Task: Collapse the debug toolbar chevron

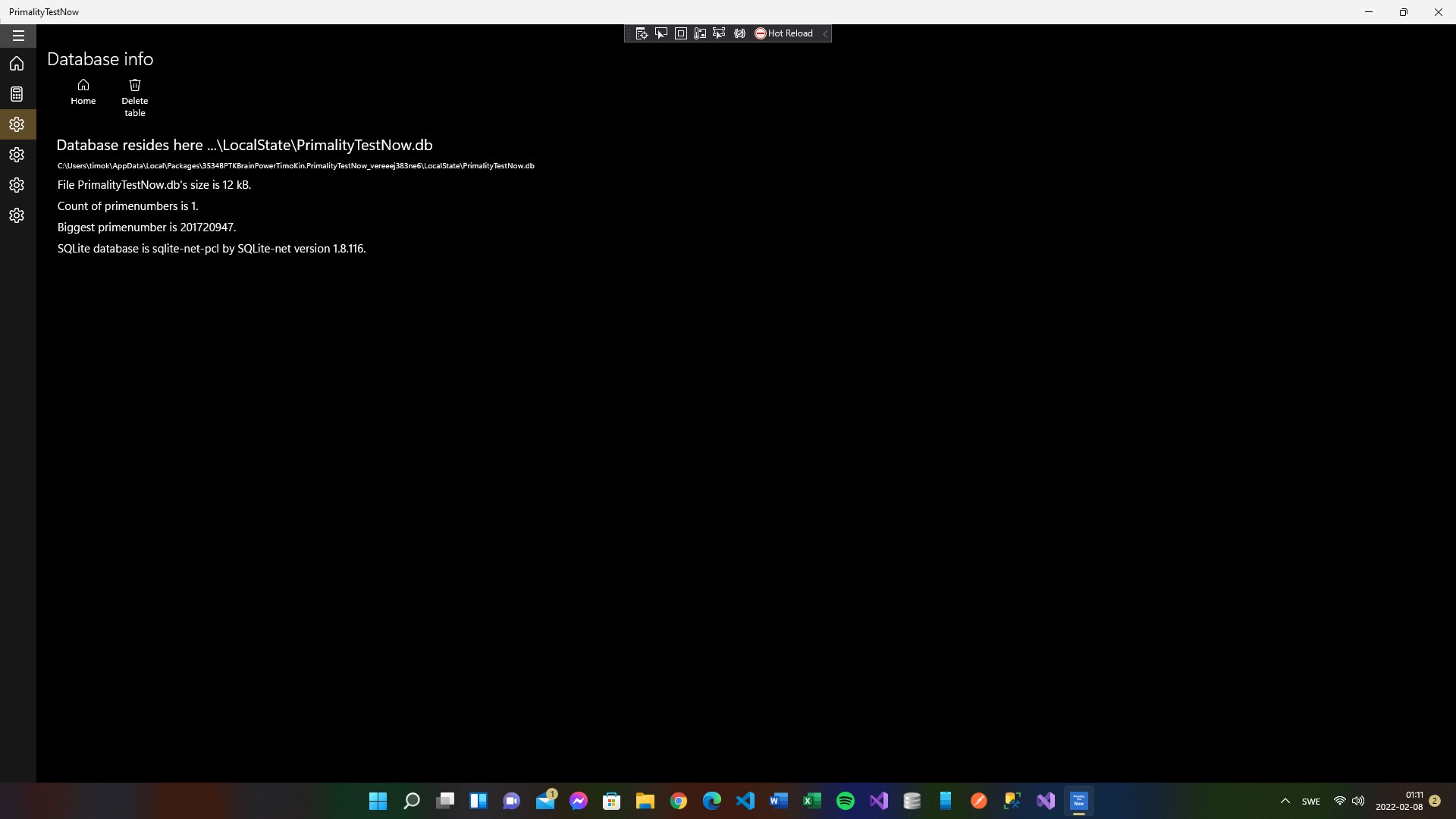Action: pos(825,33)
